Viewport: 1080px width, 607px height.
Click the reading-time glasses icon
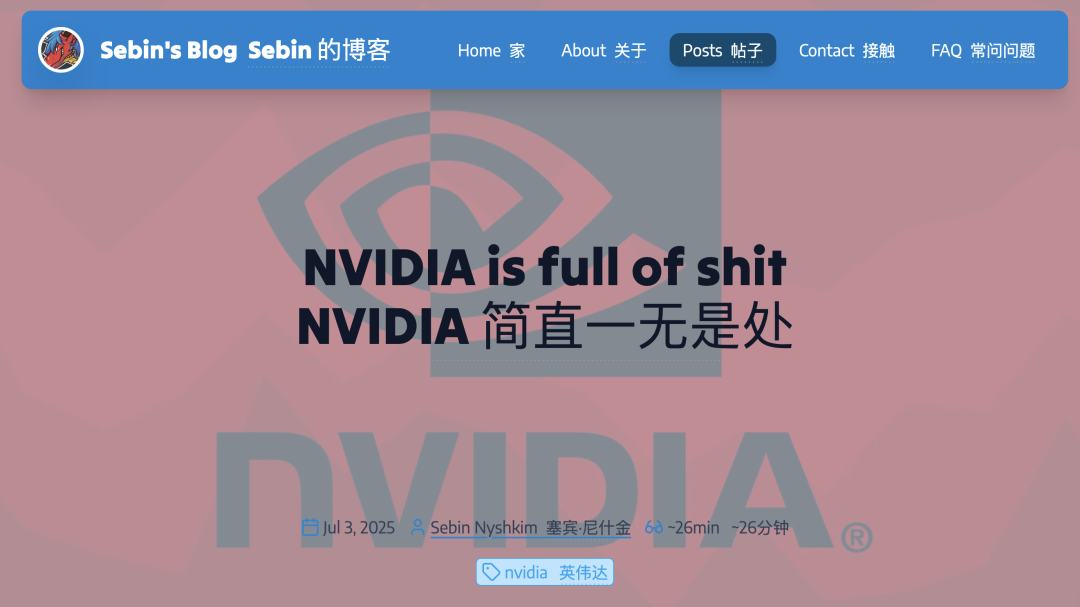click(654, 528)
